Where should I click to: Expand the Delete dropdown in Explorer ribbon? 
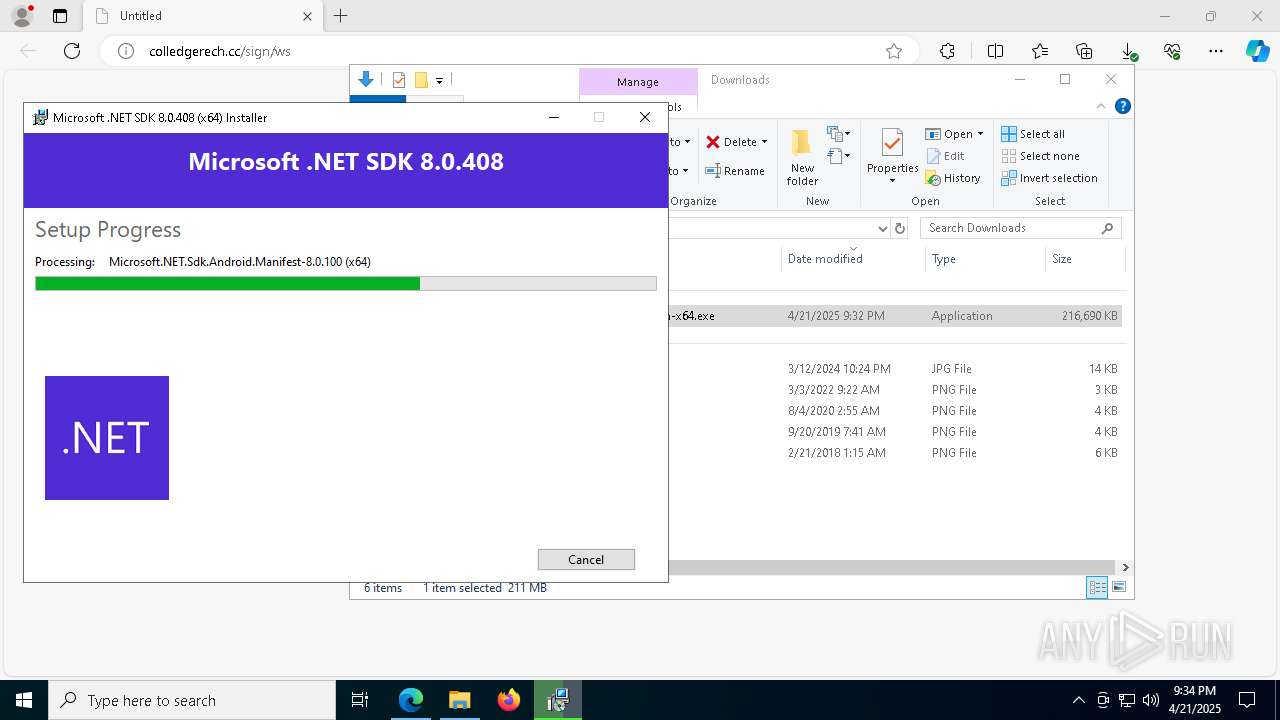(x=765, y=142)
